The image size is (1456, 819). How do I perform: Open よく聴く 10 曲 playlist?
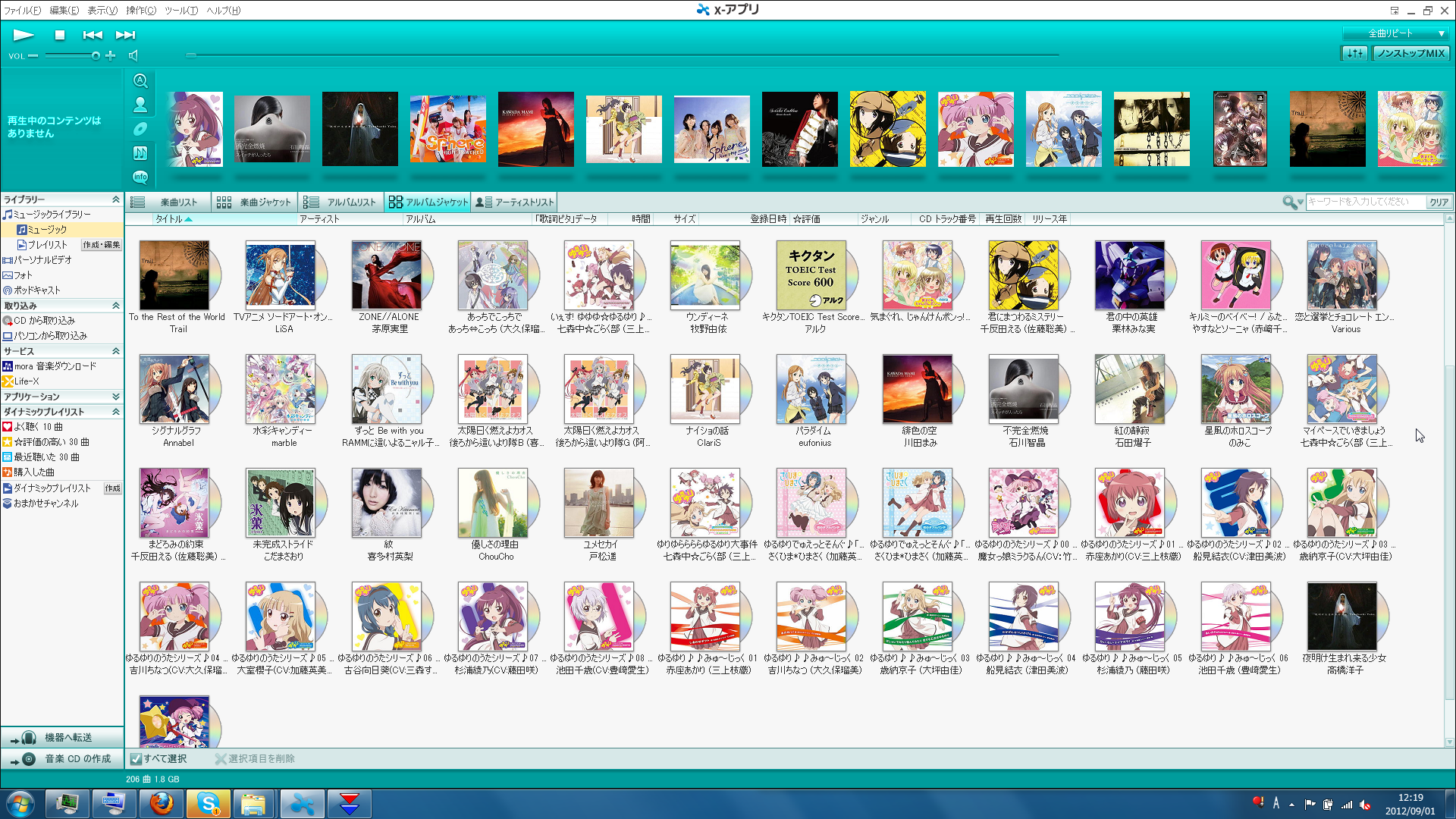[38, 427]
